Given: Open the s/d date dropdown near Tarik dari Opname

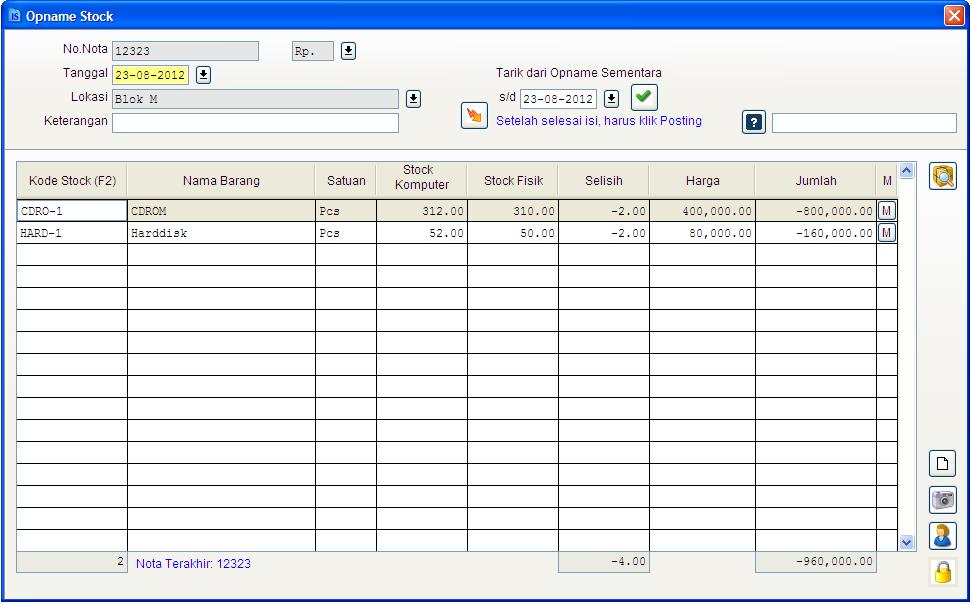Looking at the screenshot, I should [x=610, y=98].
